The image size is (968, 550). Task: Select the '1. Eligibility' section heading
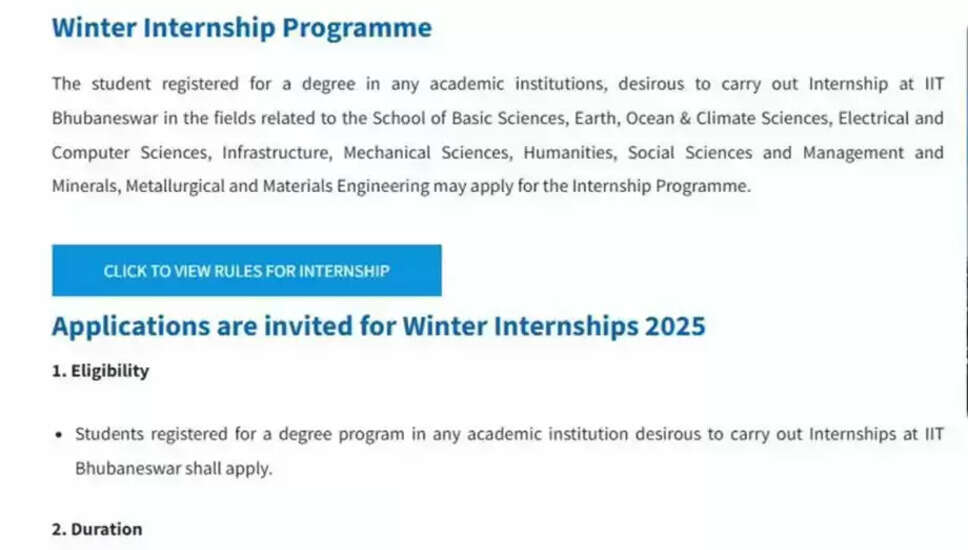point(100,371)
